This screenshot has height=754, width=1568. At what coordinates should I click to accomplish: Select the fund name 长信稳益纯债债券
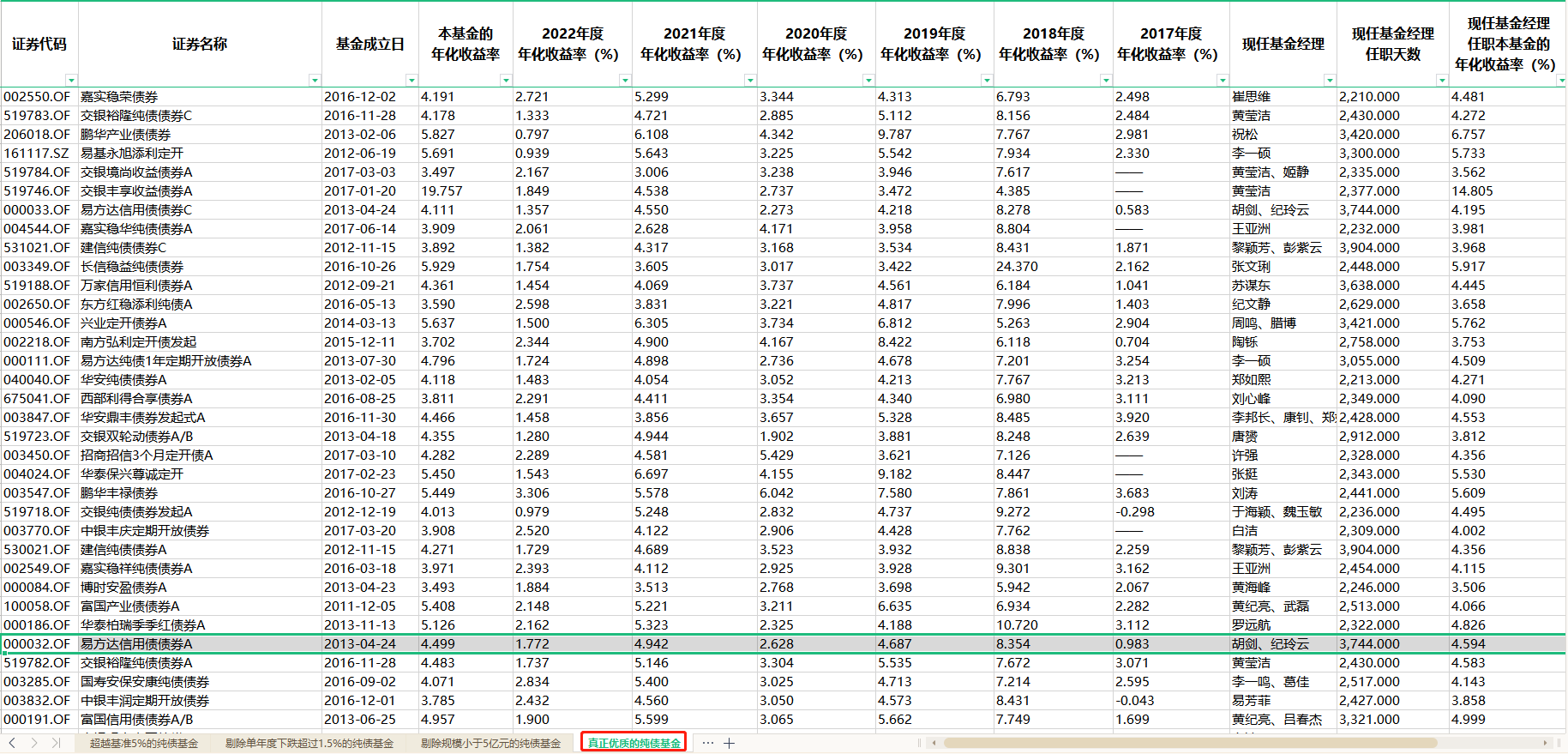[x=200, y=267]
